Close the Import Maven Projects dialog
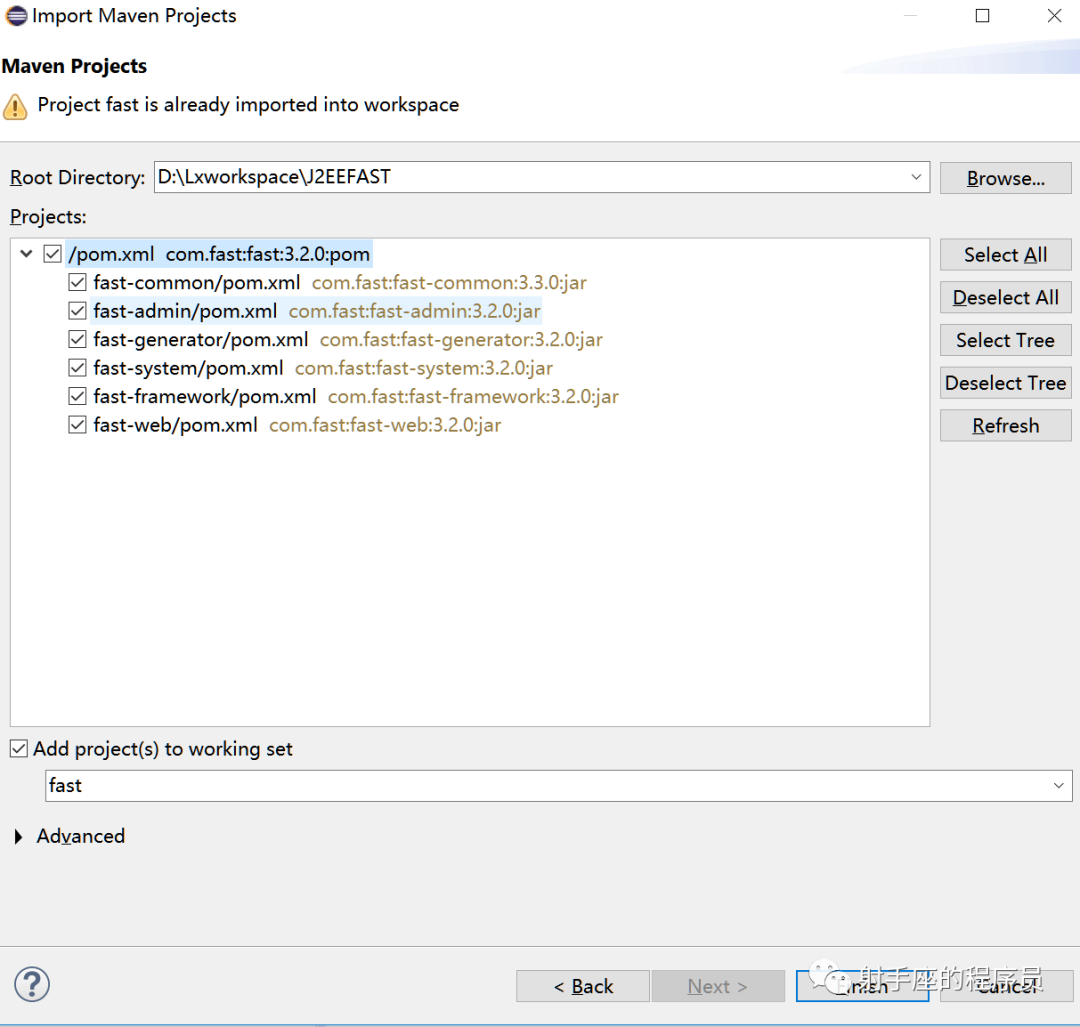Screen dimensions: 1080x1027 pyautogui.click(x=1054, y=16)
